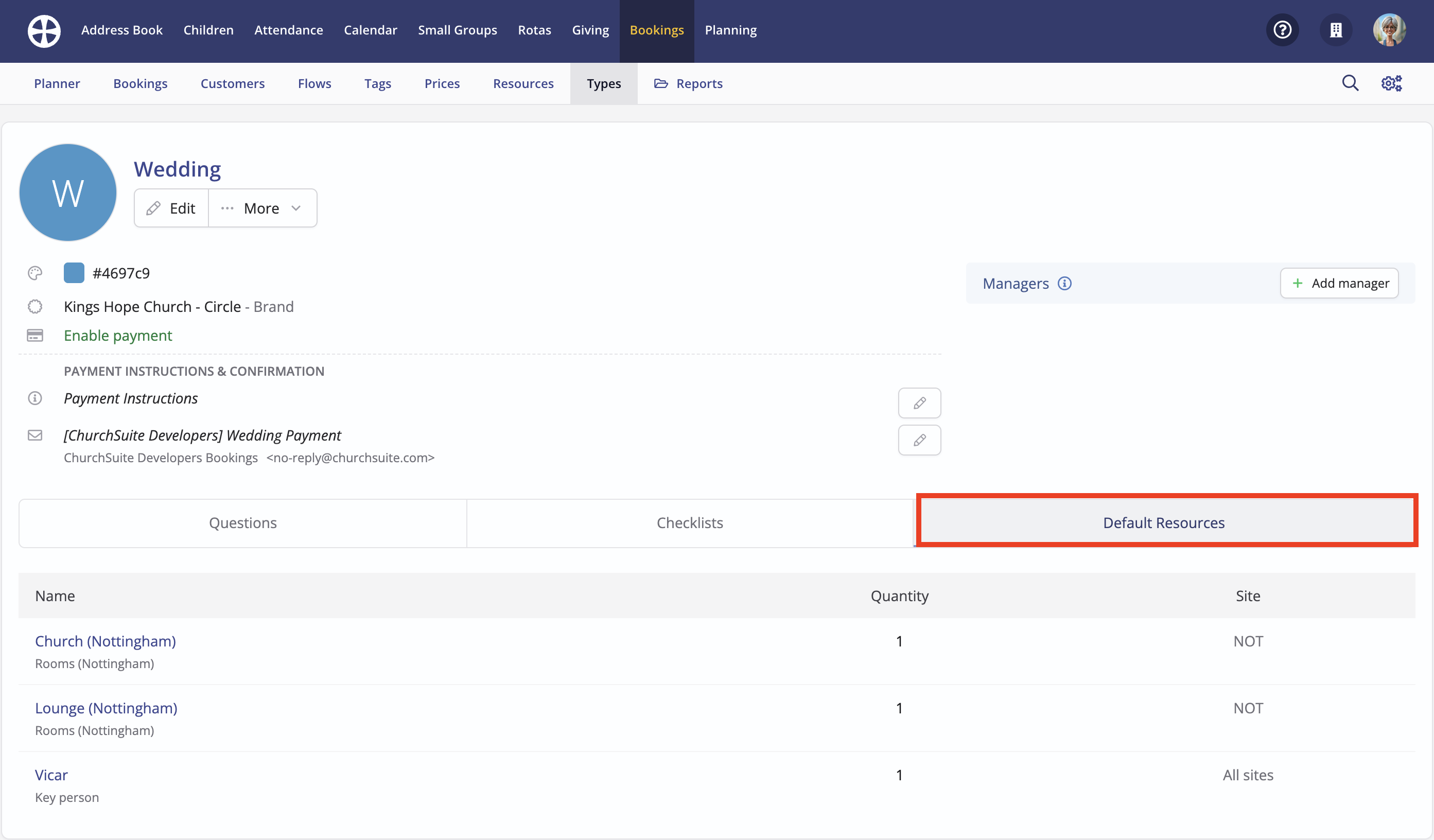Click the ChurchSuite logo icon
The image size is (1434, 840).
pyautogui.click(x=44, y=31)
